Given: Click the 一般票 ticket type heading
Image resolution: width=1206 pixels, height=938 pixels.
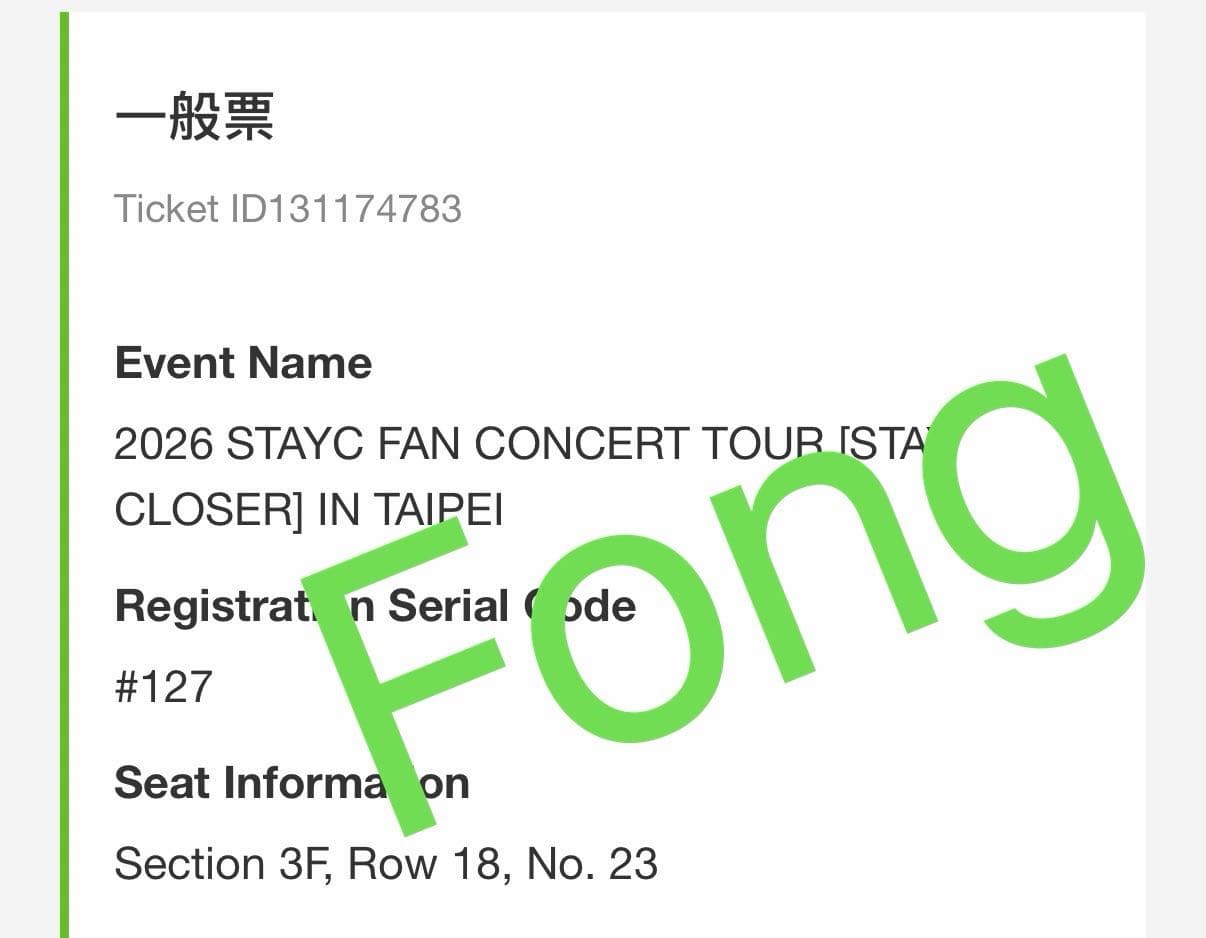Looking at the screenshot, I should point(194,118).
